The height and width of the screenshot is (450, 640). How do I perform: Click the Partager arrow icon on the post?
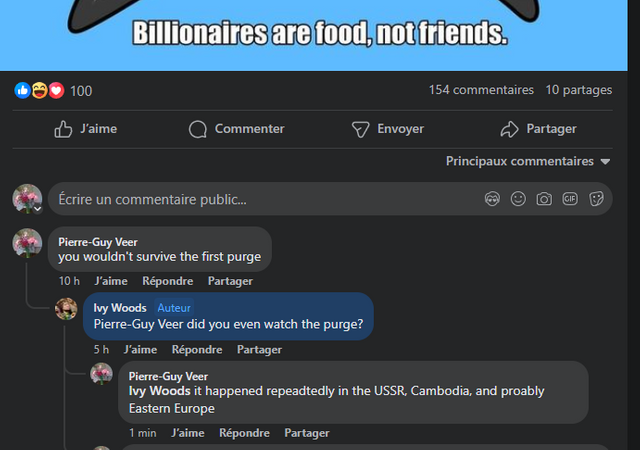click(509, 129)
